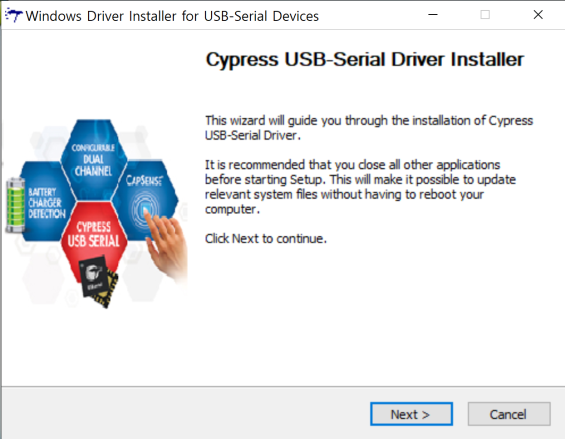Click the pointing hand illustration
This screenshot has height=439, width=565.
coord(166,245)
